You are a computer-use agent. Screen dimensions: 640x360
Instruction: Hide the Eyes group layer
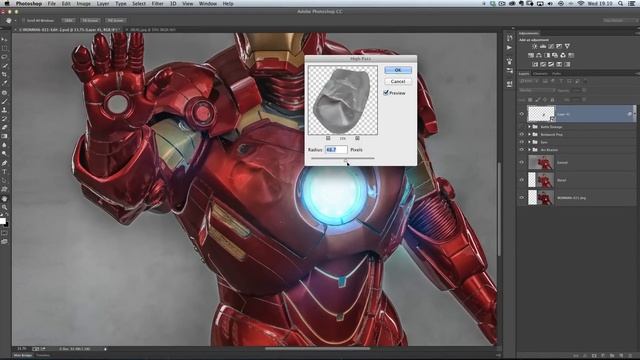click(x=522, y=142)
